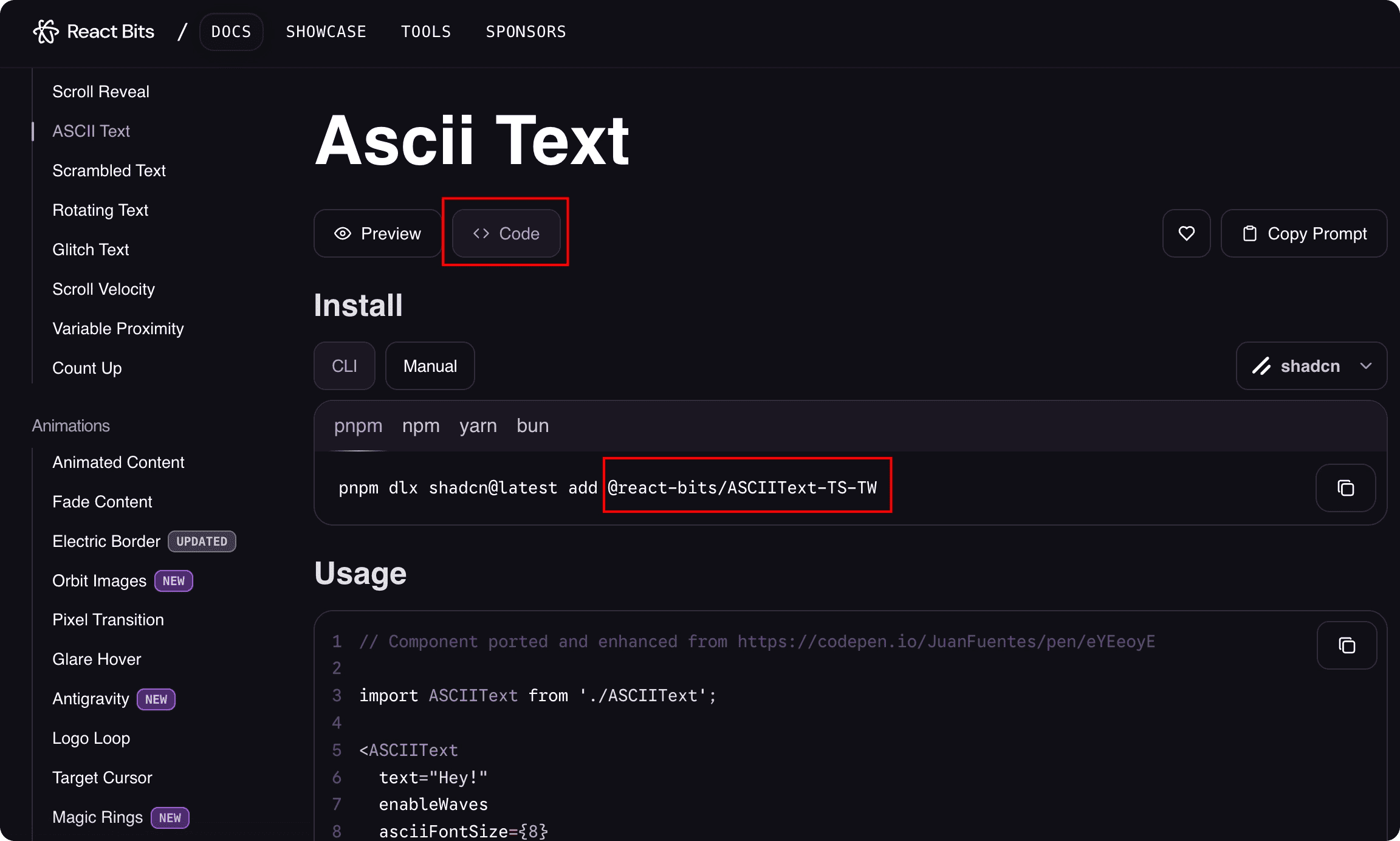The height and width of the screenshot is (841, 1400).
Task: Click the React Bits logo icon
Action: [46, 32]
